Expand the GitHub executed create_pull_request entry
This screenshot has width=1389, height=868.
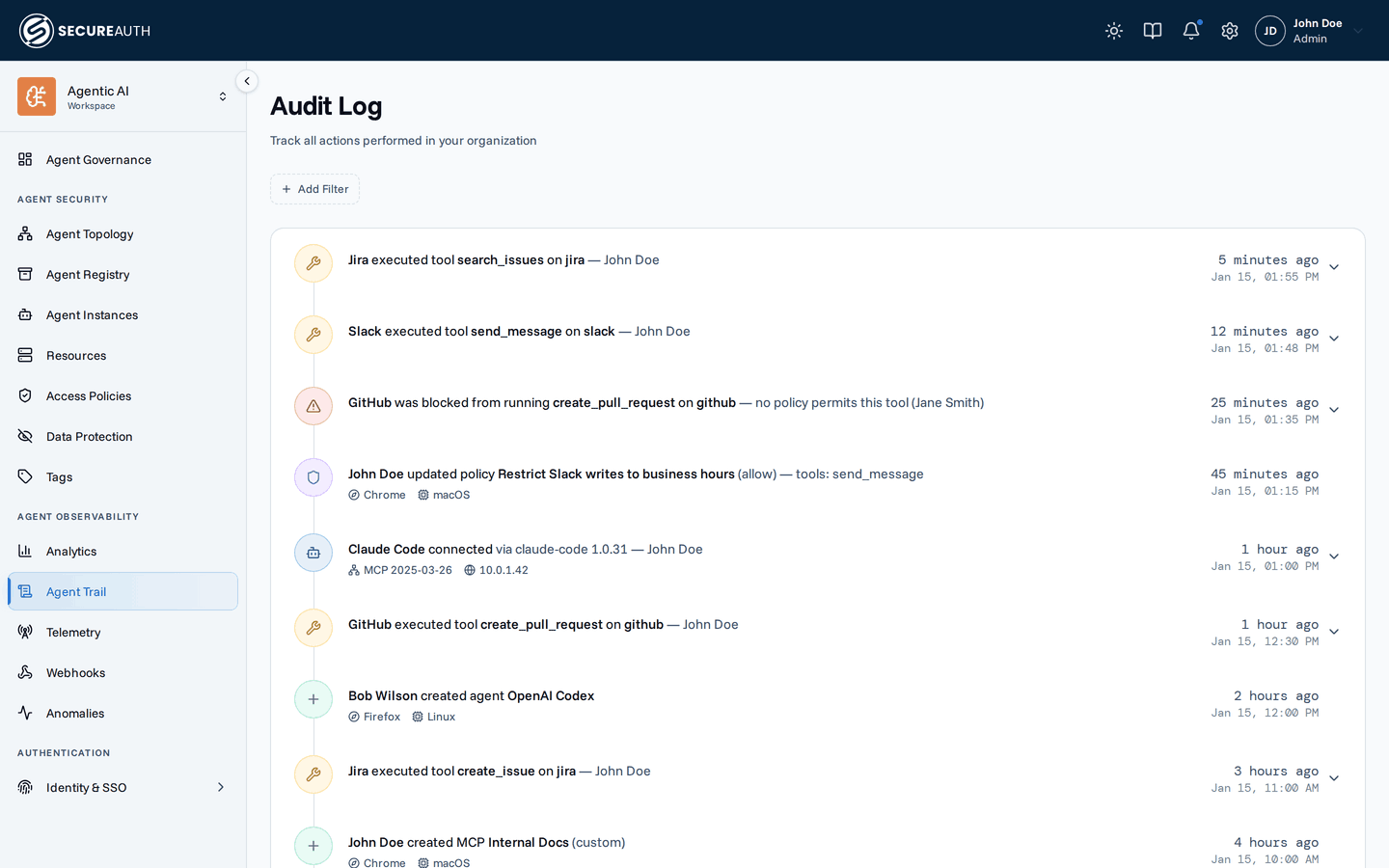pyautogui.click(x=1334, y=632)
